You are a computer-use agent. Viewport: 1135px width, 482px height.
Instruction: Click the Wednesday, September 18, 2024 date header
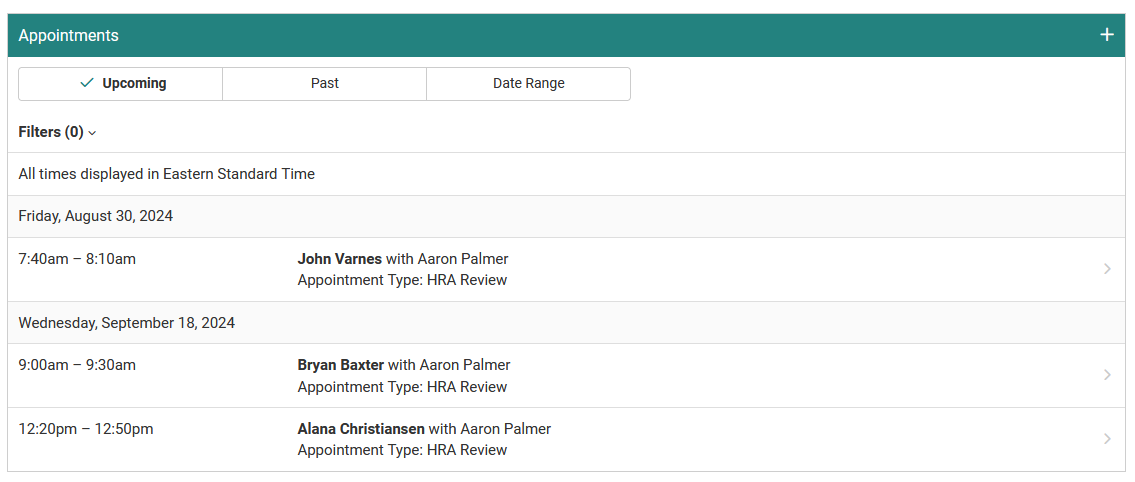(126, 323)
